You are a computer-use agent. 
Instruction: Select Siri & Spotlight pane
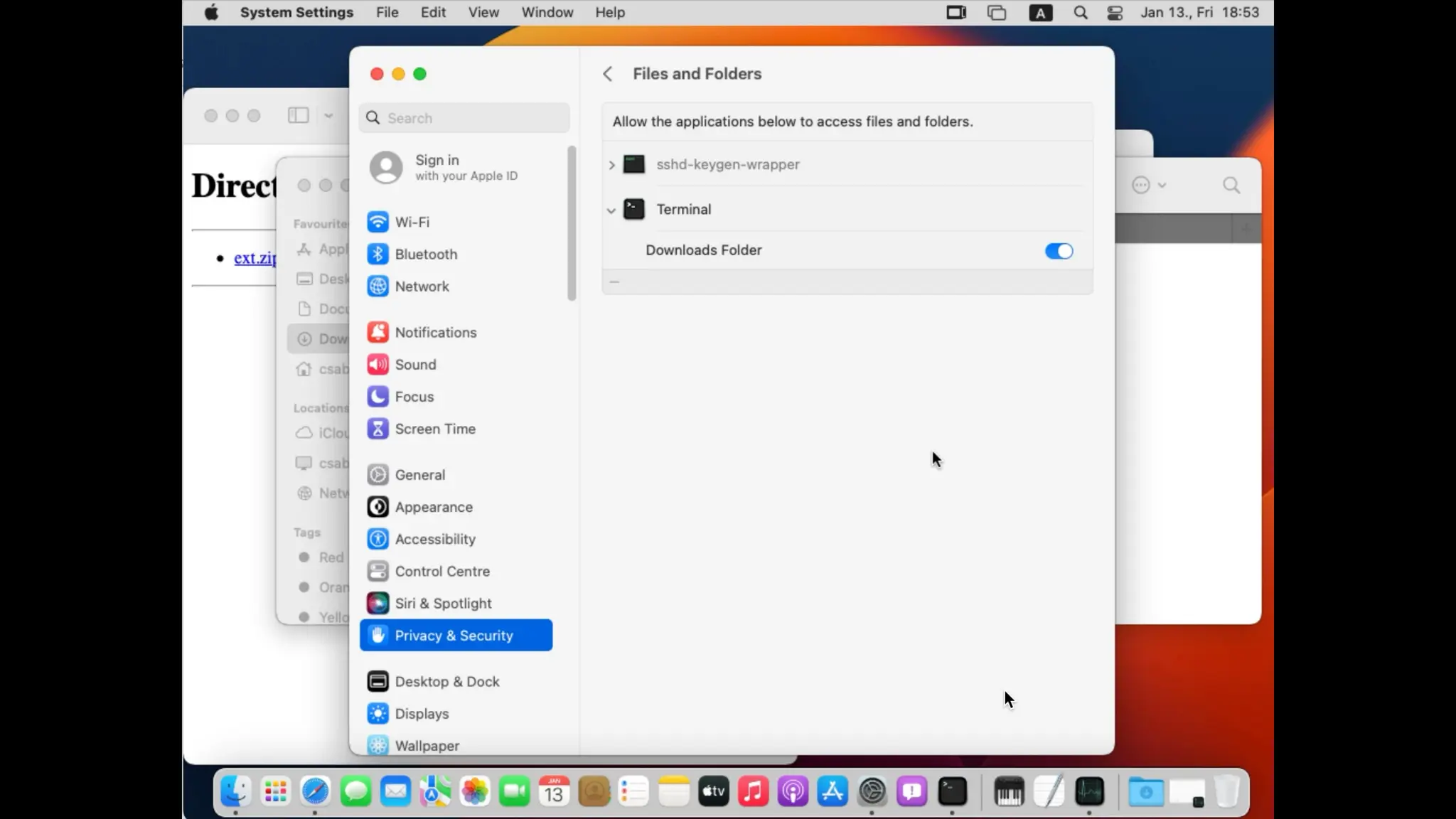coord(442,603)
